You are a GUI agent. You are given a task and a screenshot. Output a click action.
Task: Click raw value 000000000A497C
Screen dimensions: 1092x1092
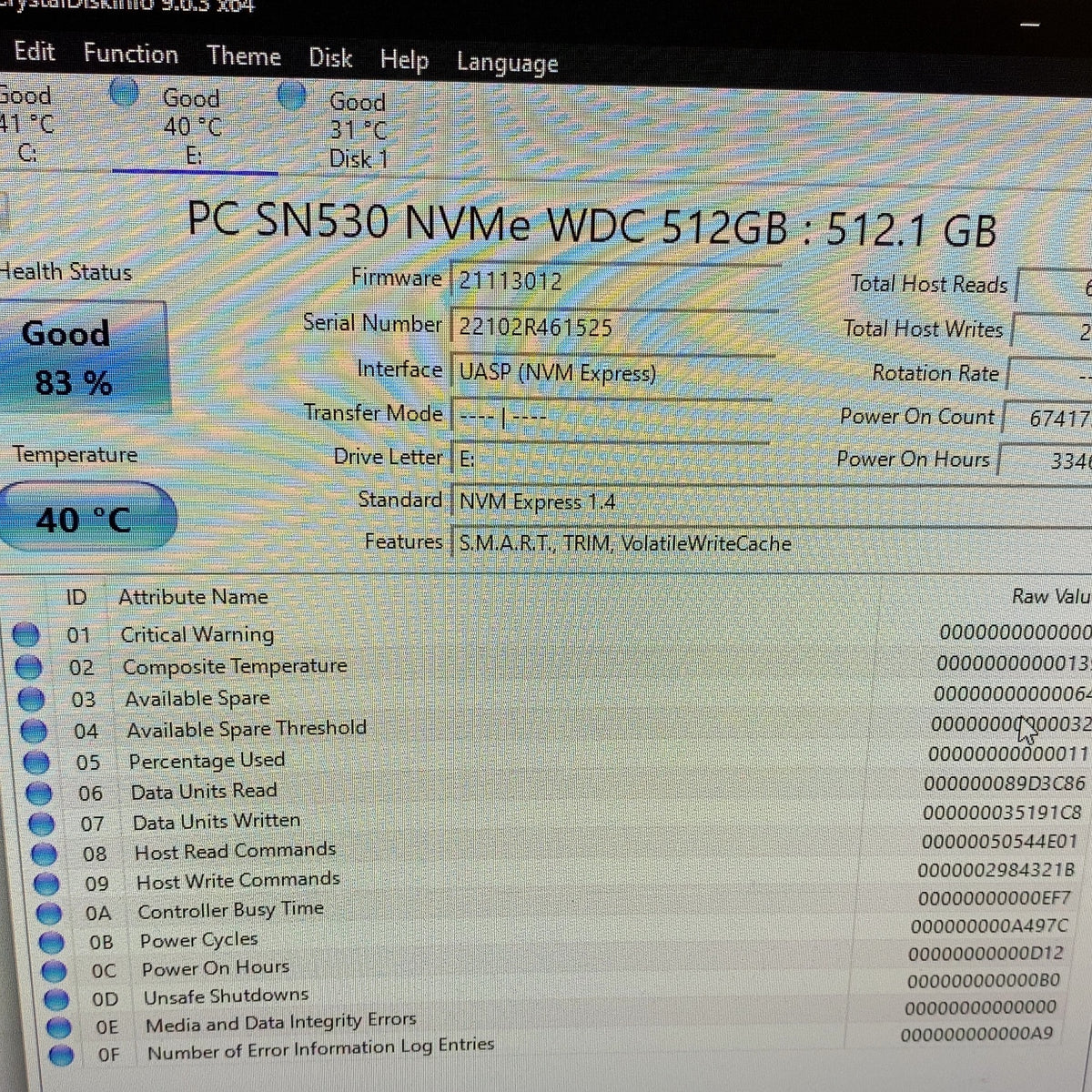[989, 925]
